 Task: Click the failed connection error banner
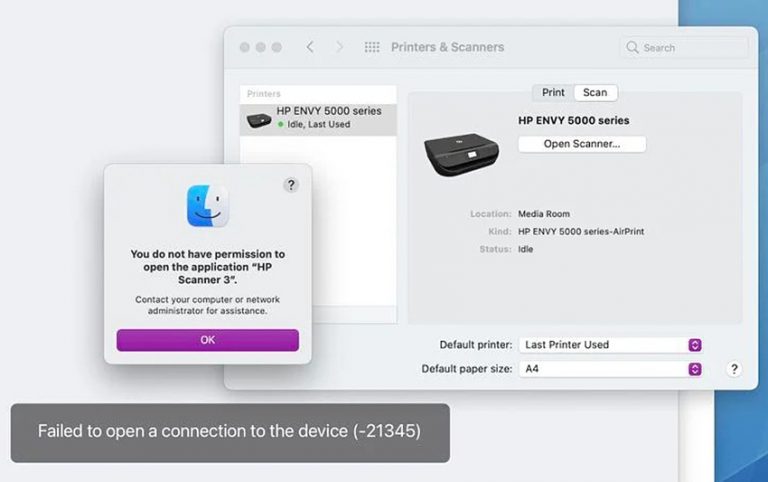click(230, 433)
